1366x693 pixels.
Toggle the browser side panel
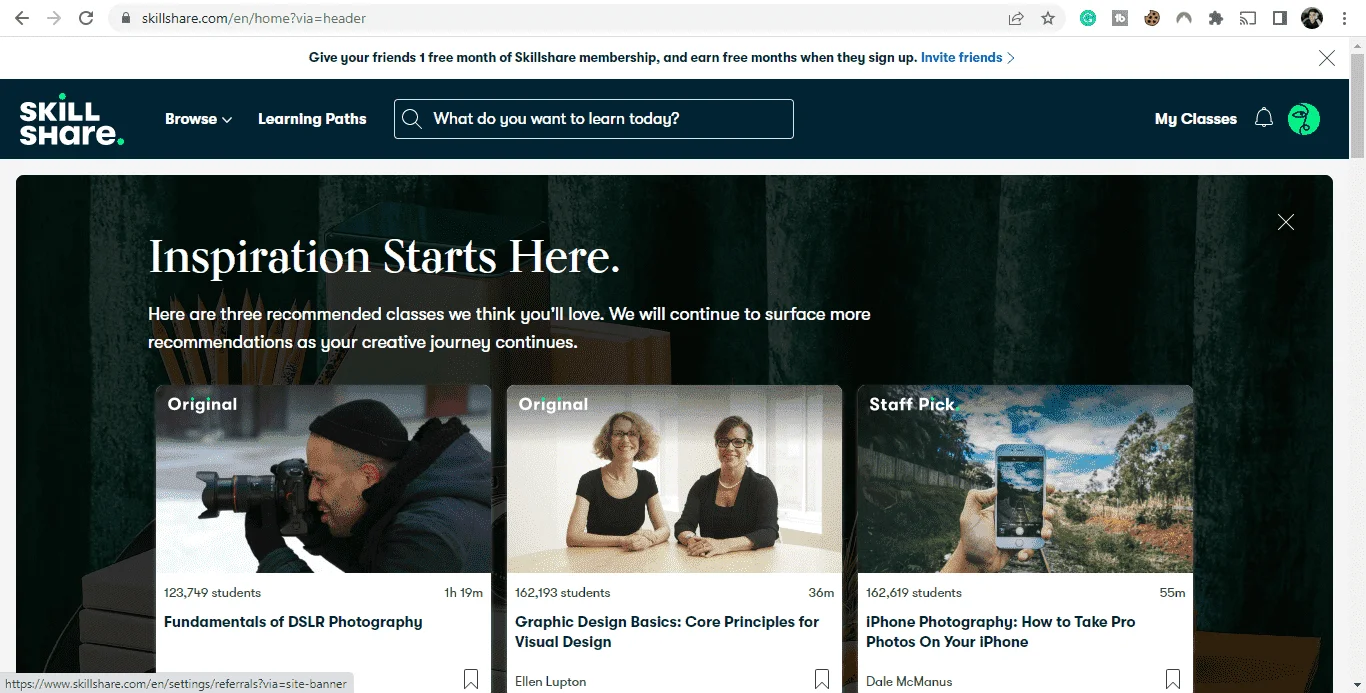point(1279,18)
